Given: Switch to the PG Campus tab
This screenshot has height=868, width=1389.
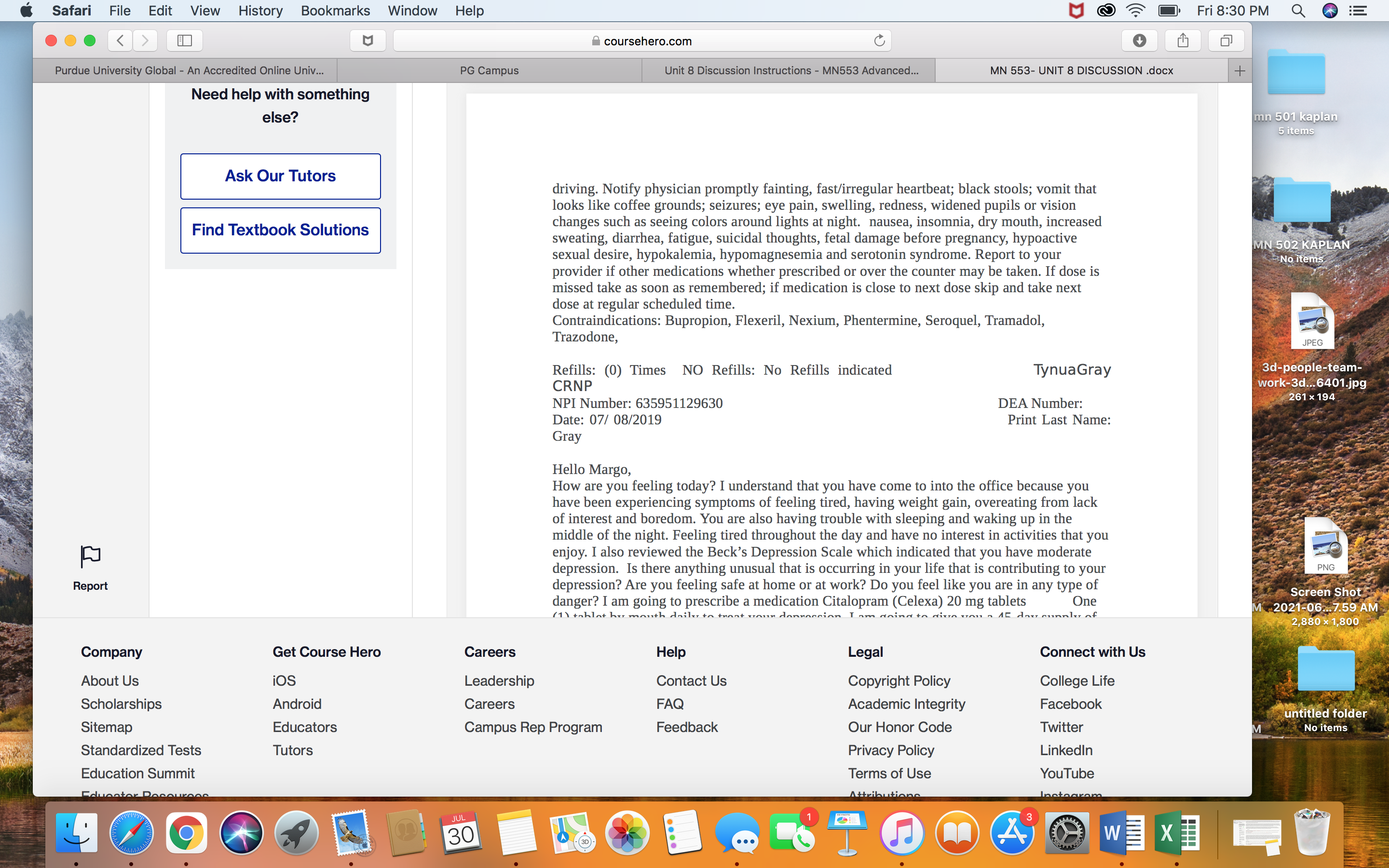Looking at the screenshot, I should pos(489,70).
